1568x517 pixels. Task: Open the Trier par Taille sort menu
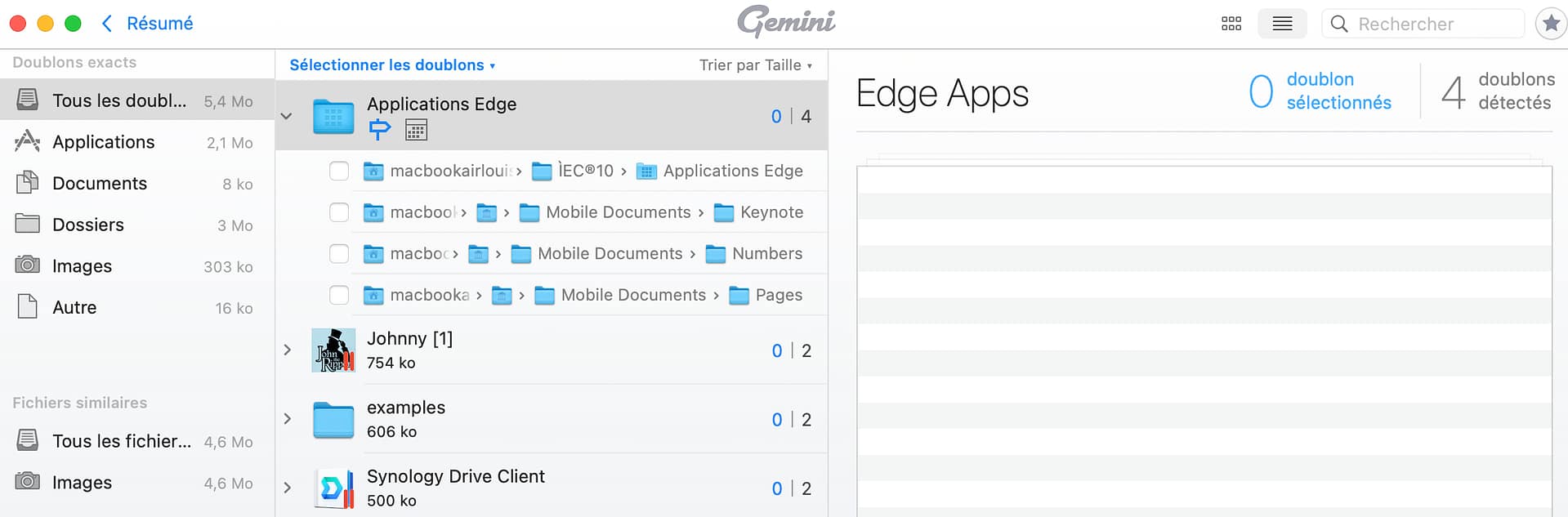[x=755, y=65]
